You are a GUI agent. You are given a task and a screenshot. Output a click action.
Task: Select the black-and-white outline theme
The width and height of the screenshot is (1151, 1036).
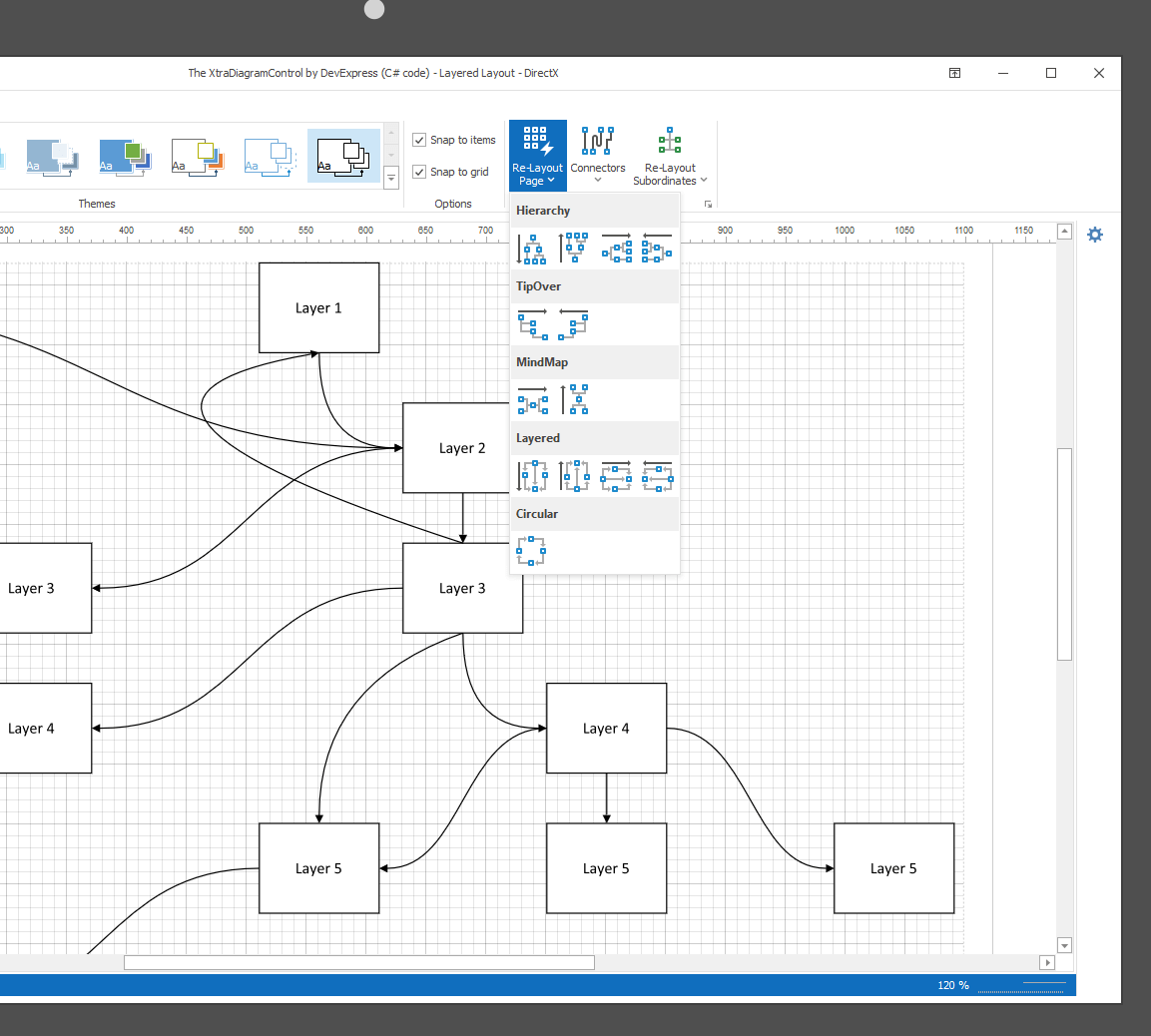(343, 157)
